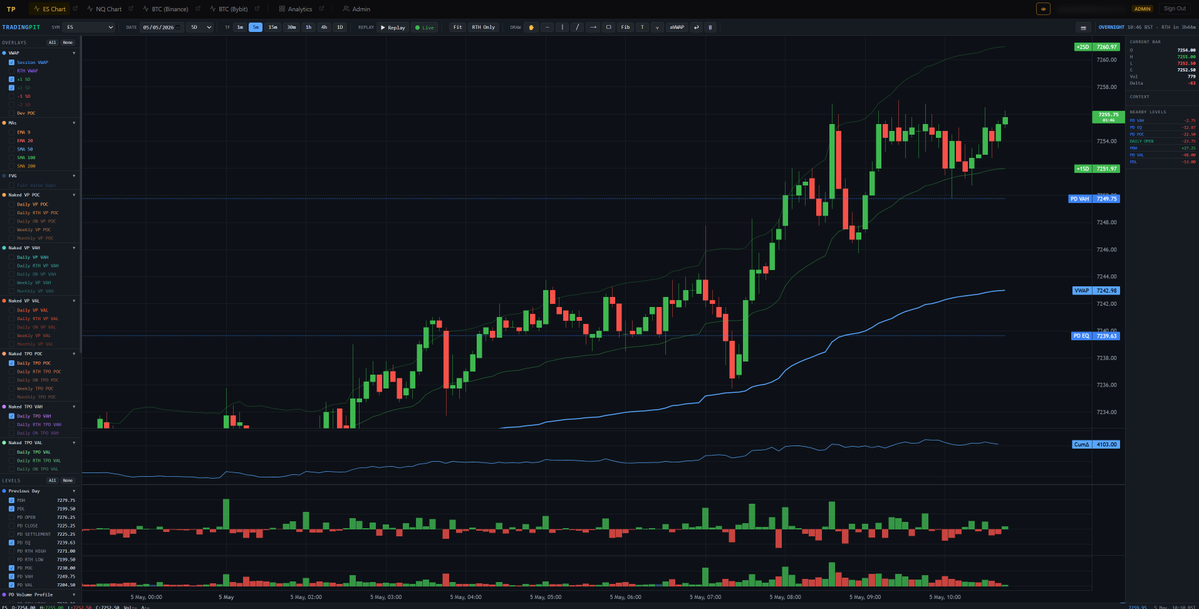Collapse the MAs section

[74, 123]
